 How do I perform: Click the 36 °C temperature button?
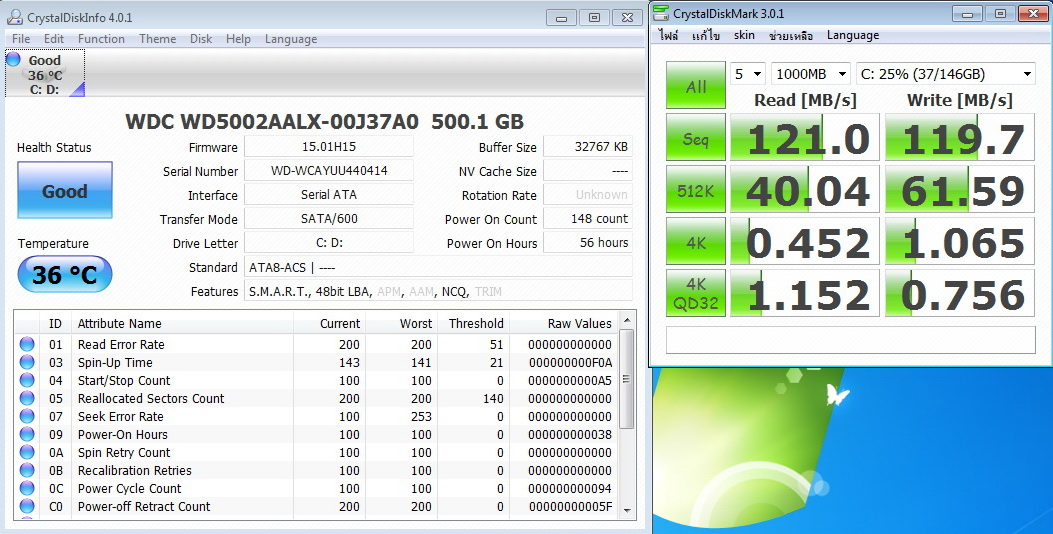tap(65, 274)
